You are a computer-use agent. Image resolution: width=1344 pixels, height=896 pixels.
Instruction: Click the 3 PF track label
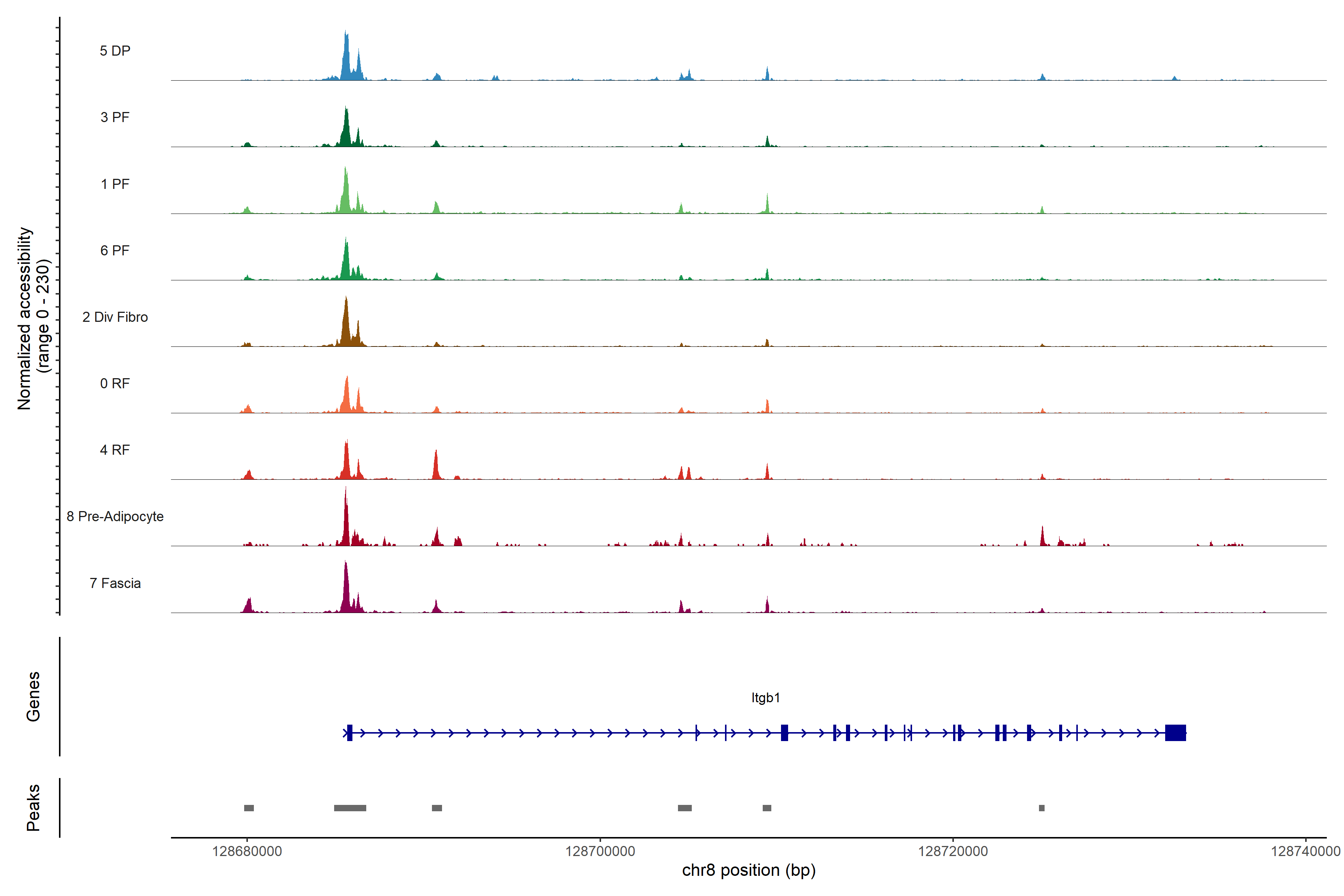click(115, 117)
